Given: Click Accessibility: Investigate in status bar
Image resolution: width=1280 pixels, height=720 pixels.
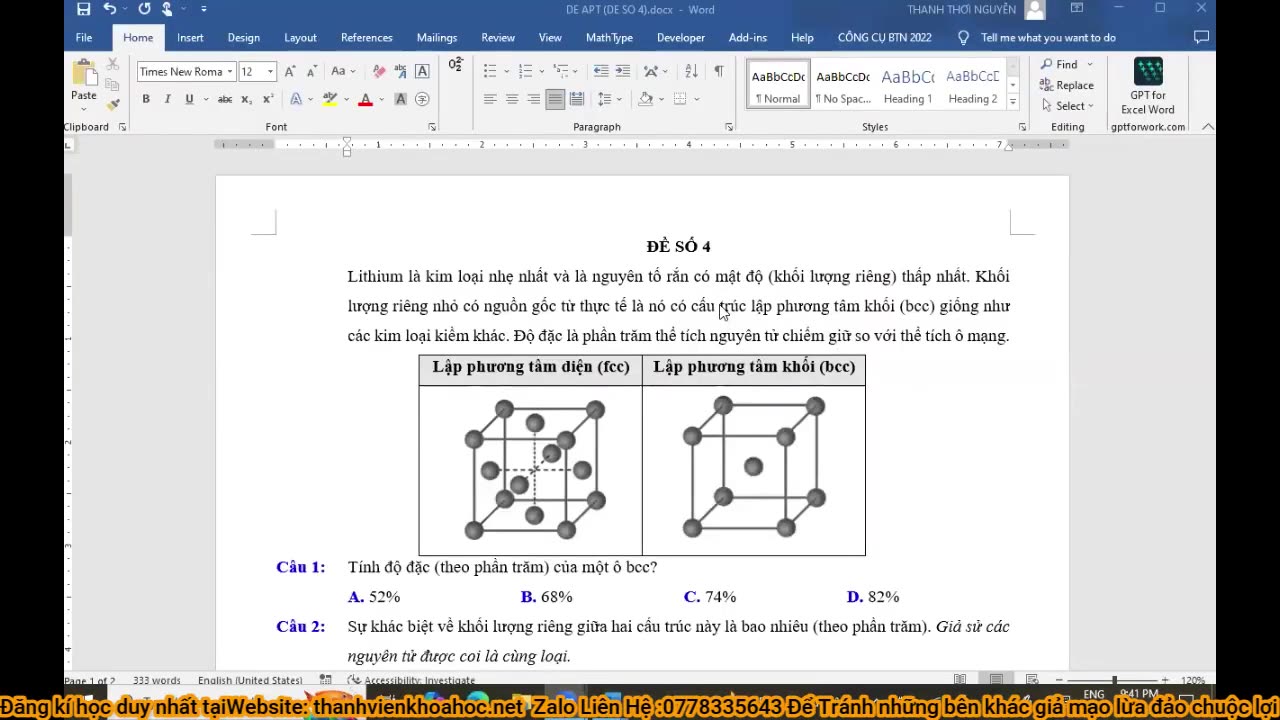Looking at the screenshot, I should click(412, 680).
